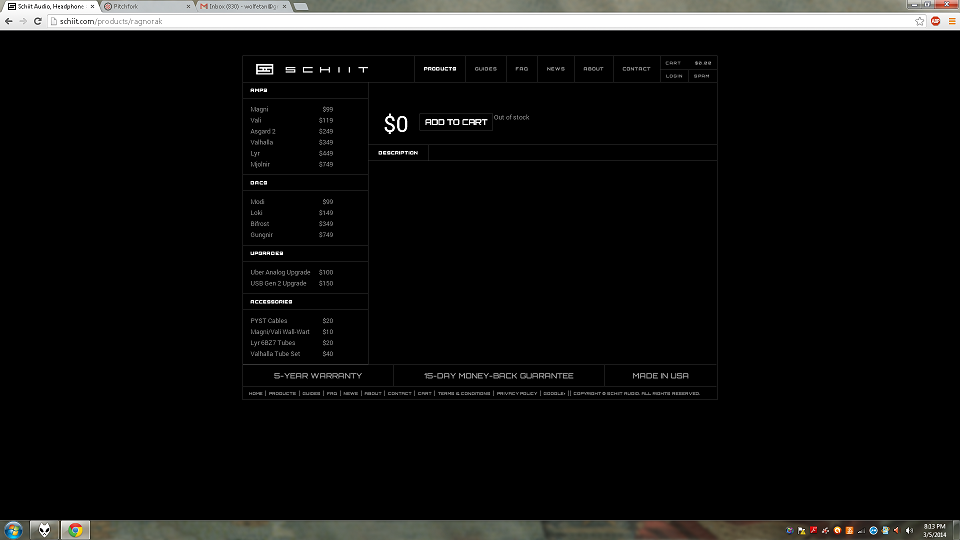The height and width of the screenshot is (540, 960).
Task: Click the Login link in header
Action: point(674,76)
